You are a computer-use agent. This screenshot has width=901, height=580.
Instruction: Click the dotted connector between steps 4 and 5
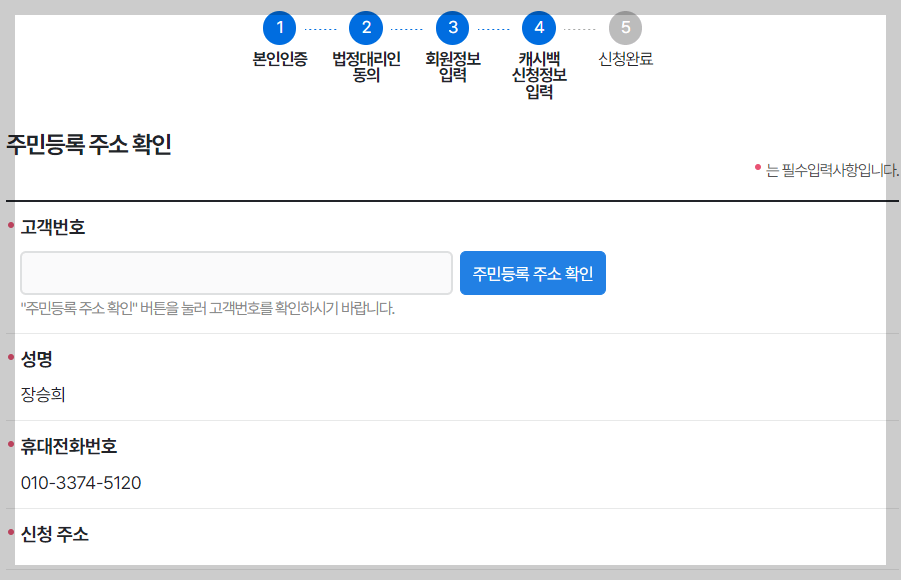coord(580,29)
